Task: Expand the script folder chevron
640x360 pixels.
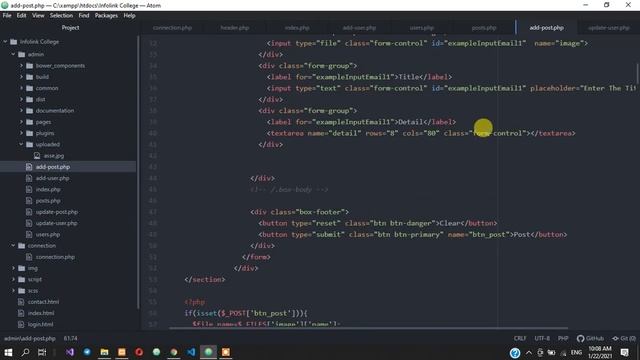Action: click(13, 279)
